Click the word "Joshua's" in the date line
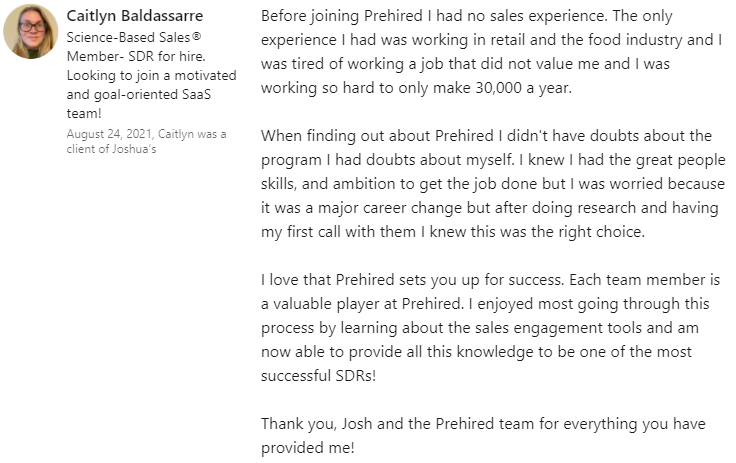The width and height of the screenshot is (736, 463). (137, 148)
